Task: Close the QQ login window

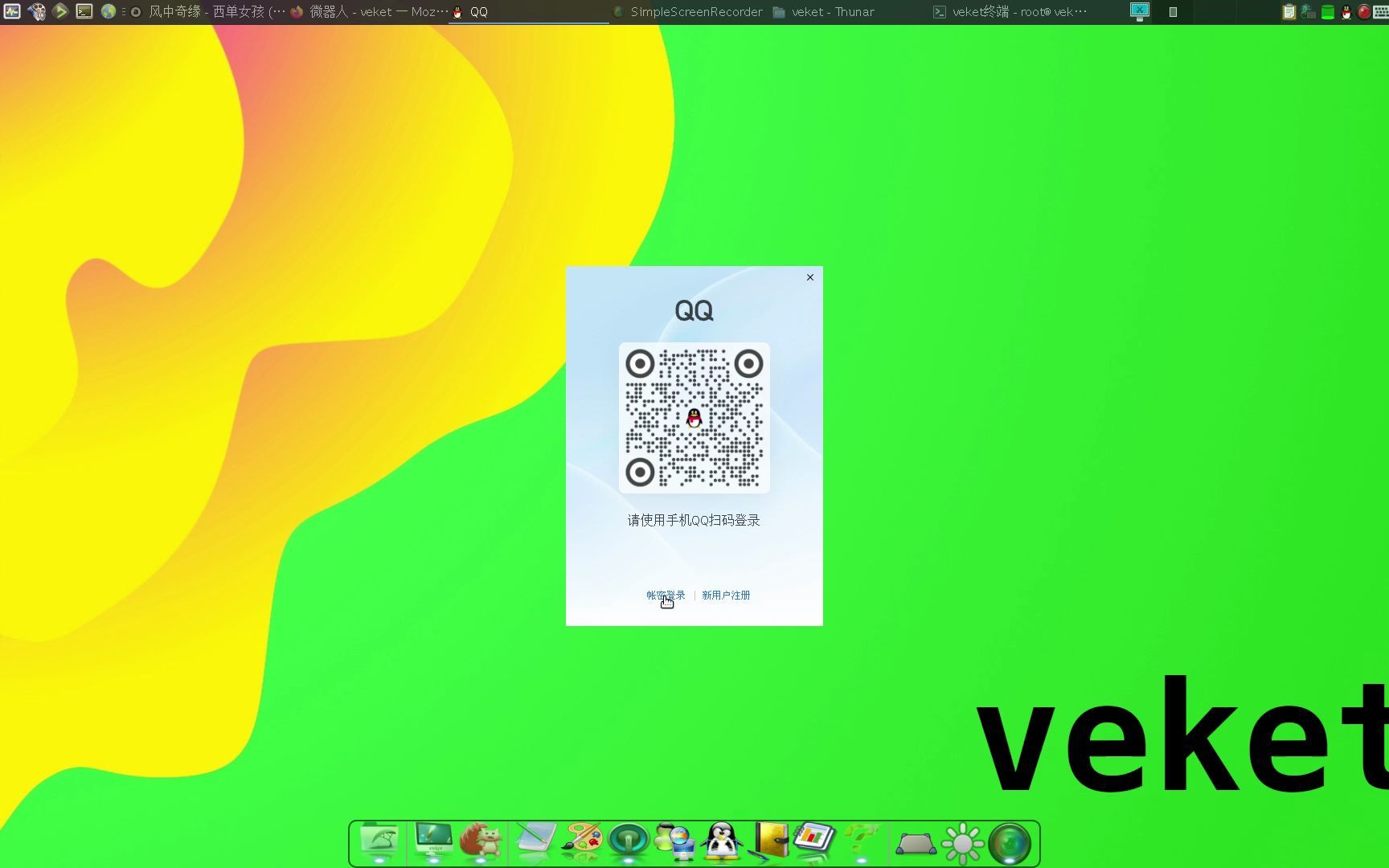Action: pos(810,277)
